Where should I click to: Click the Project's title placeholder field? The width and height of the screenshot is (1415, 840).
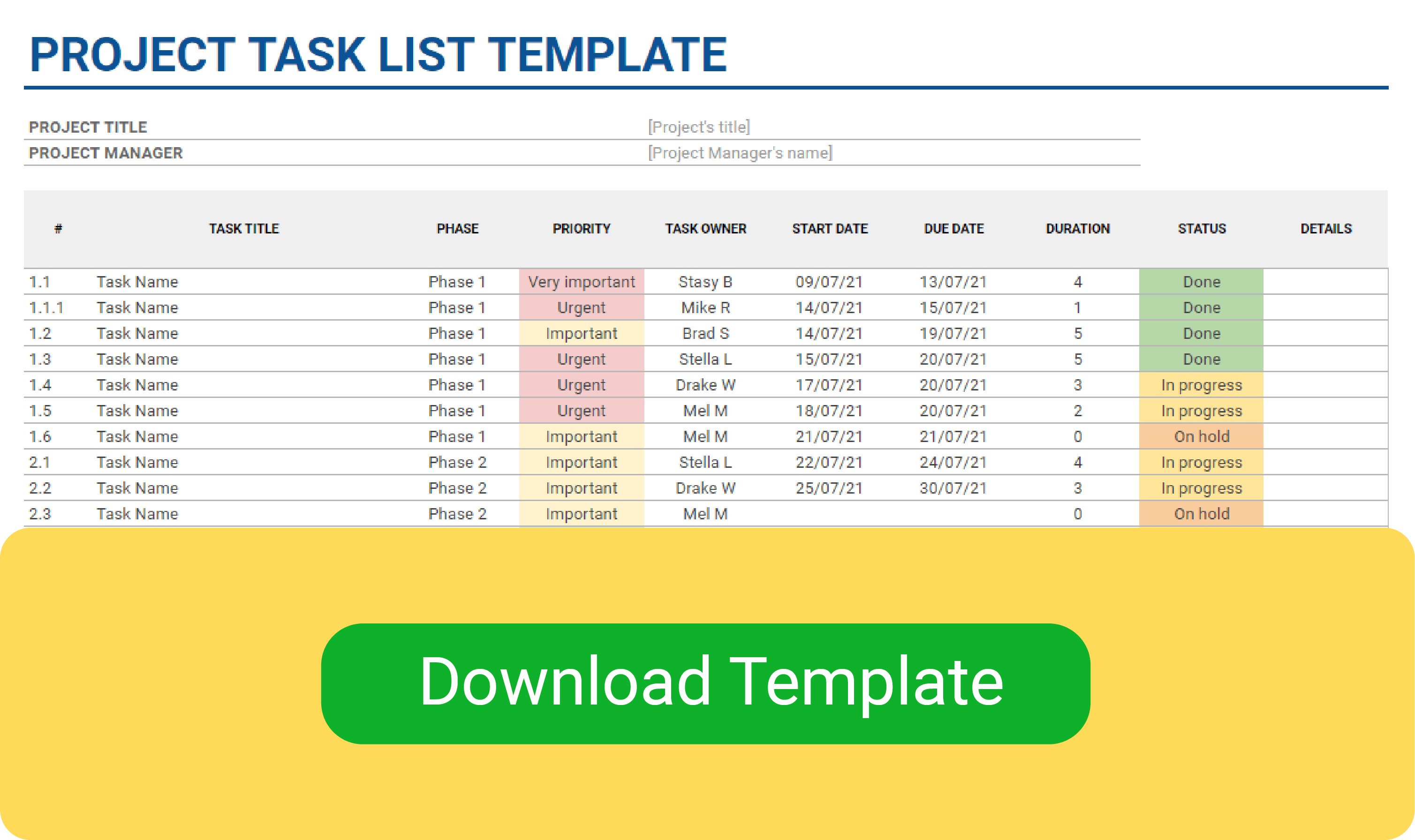(x=699, y=127)
